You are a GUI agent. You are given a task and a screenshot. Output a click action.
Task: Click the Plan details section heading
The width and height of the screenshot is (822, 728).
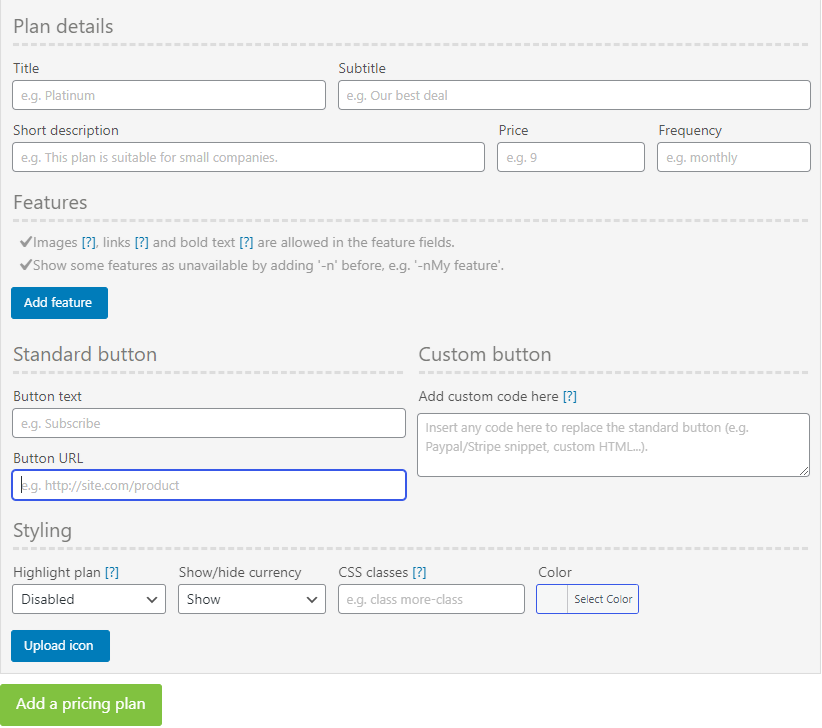point(63,27)
